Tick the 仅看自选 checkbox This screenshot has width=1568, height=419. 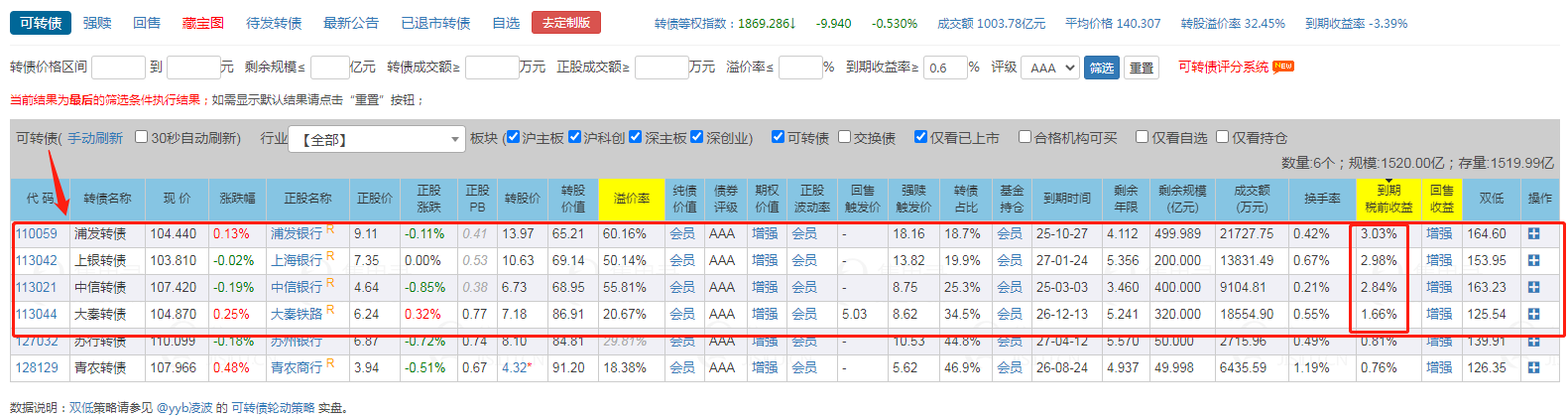(x=1142, y=137)
